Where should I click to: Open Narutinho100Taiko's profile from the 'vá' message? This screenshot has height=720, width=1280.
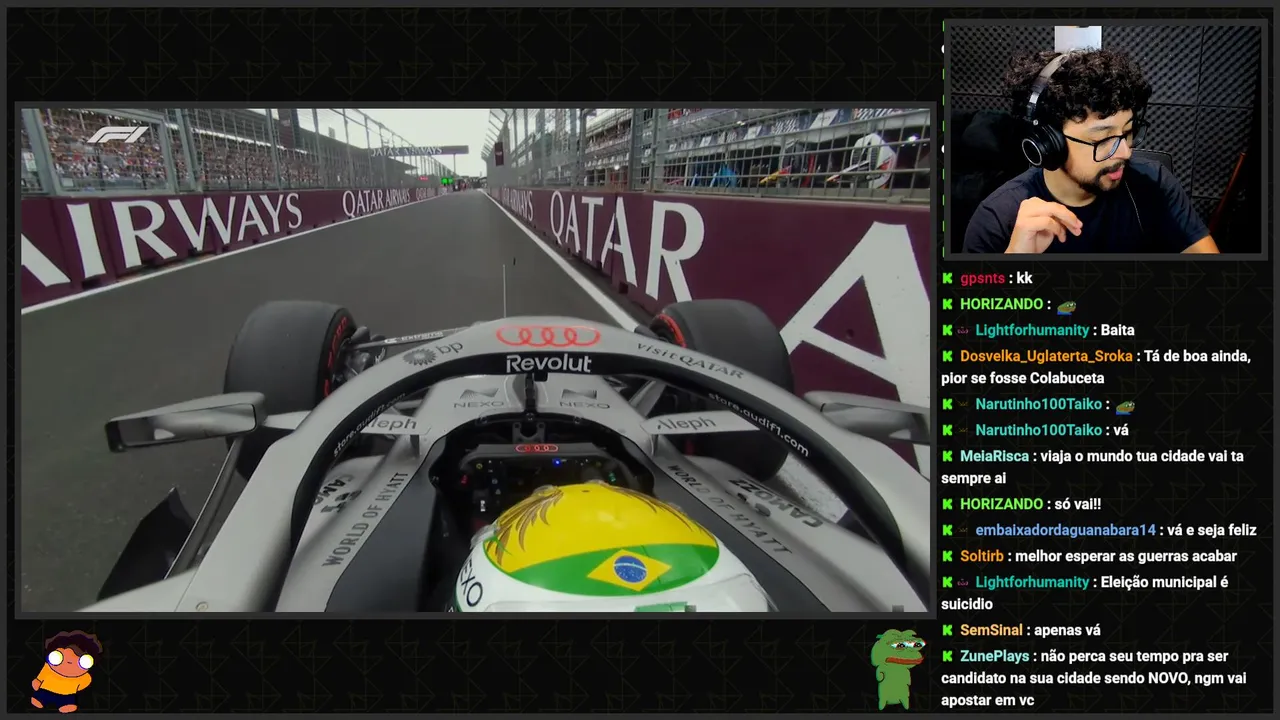point(1038,430)
